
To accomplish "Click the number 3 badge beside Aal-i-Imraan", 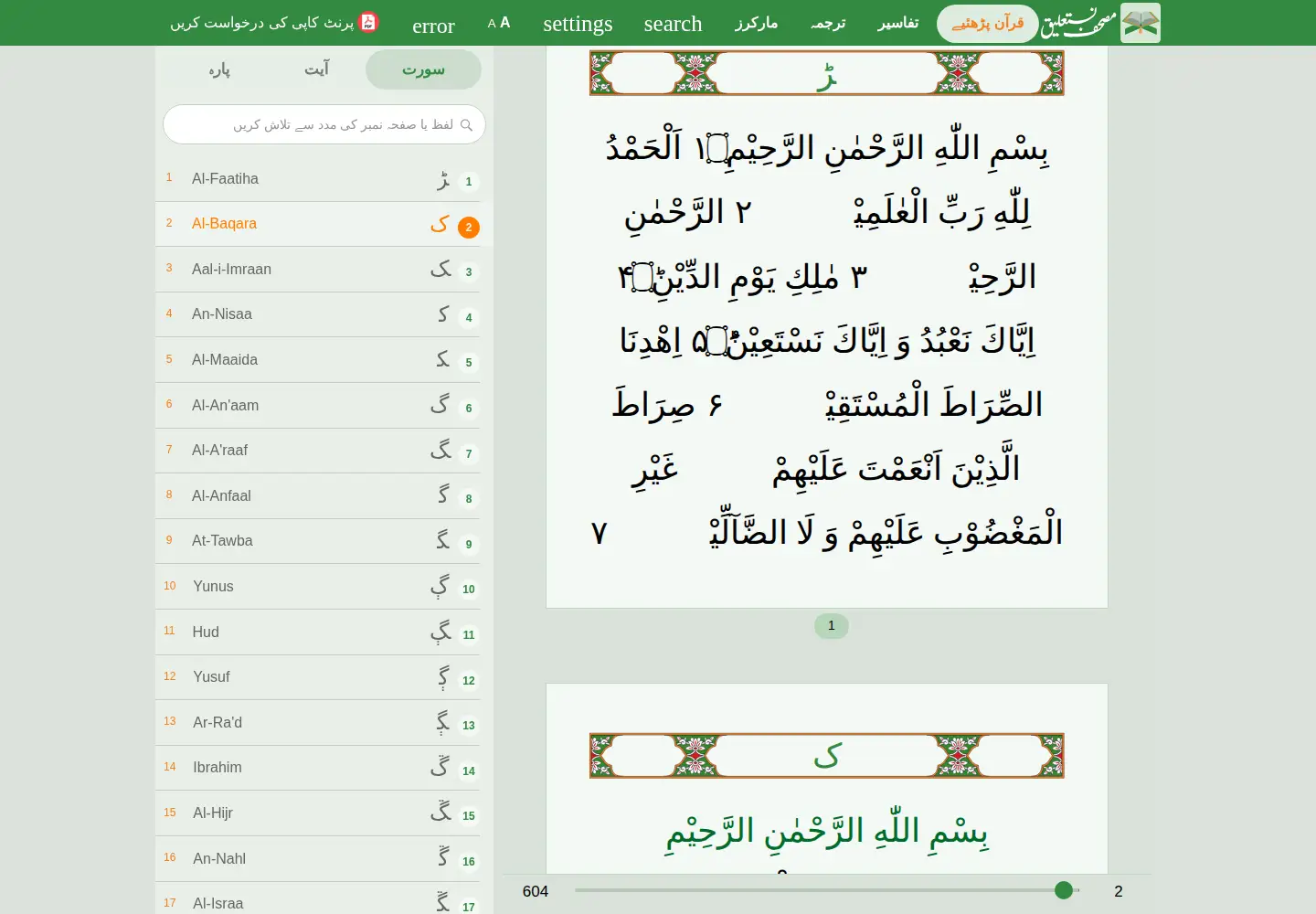I will 469,272.
